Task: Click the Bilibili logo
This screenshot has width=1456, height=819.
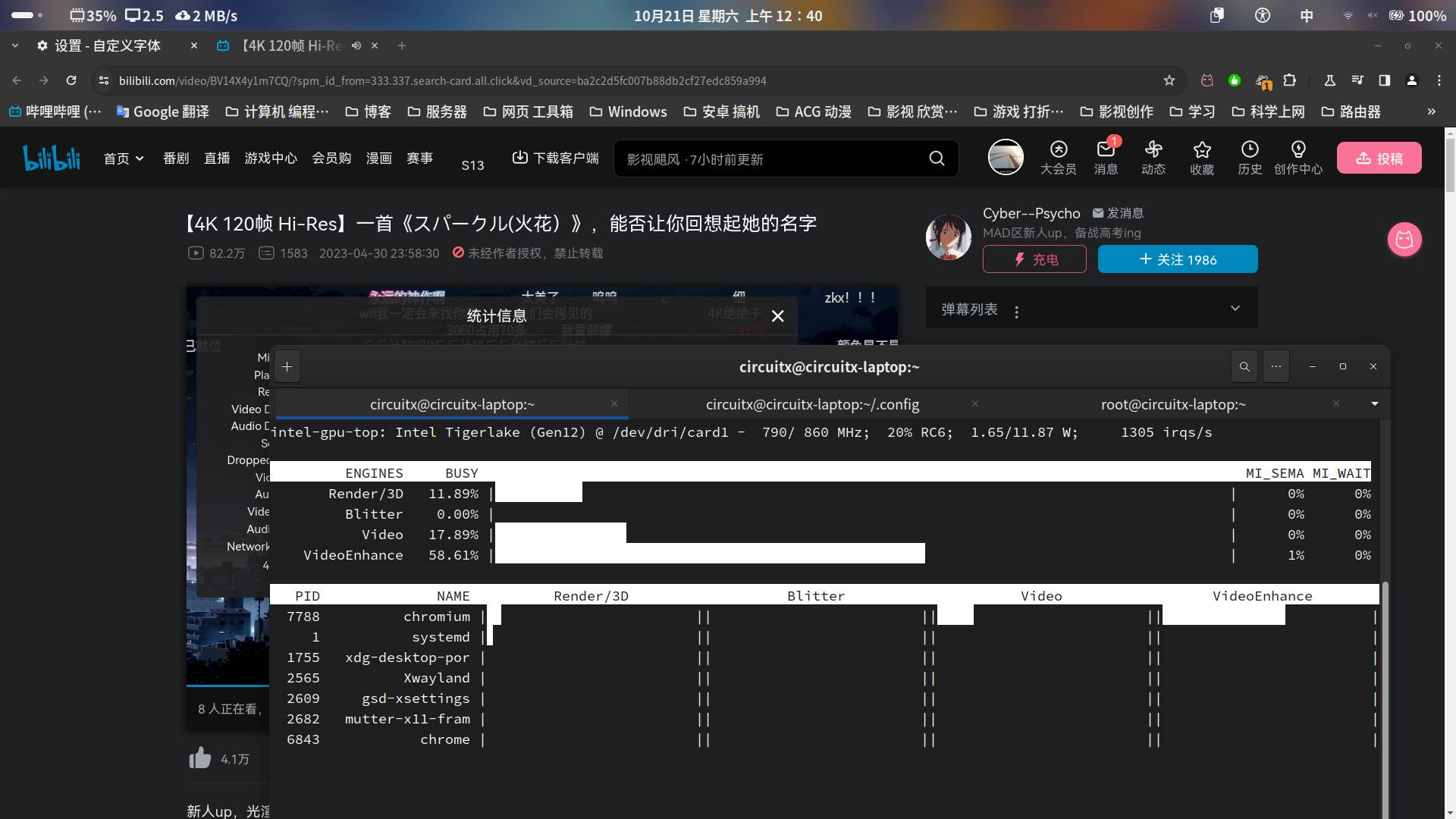Action: tap(52, 158)
